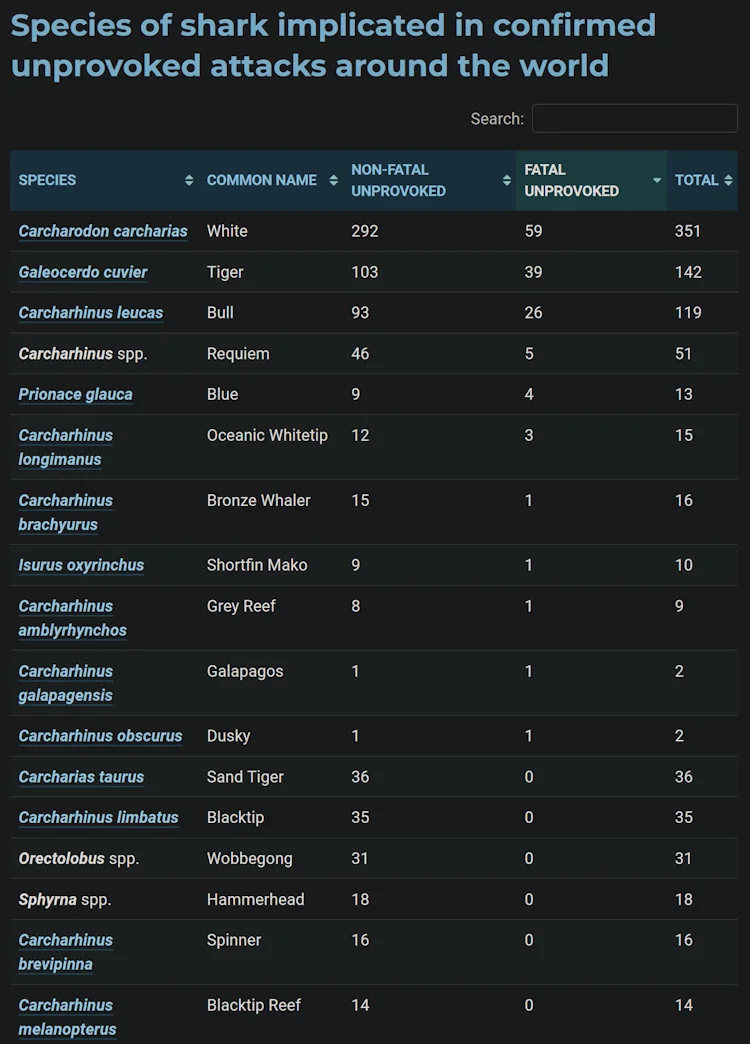Sort by Common Name sort arrows

(334, 180)
